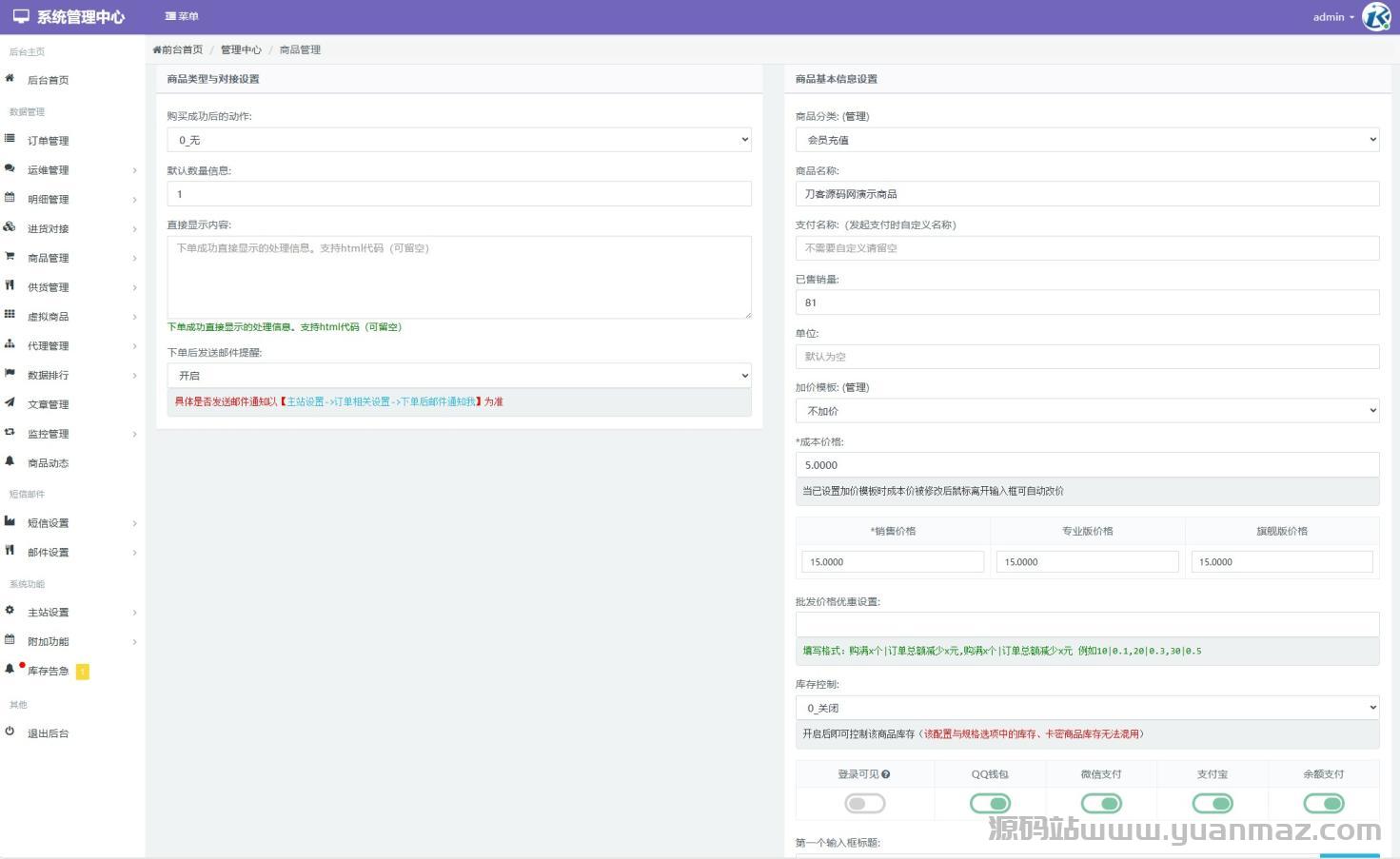Image resolution: width=1400 pixels, height=859 pixels.
Task: Enable the 登录可见 toggle switch
Action: 864,804
